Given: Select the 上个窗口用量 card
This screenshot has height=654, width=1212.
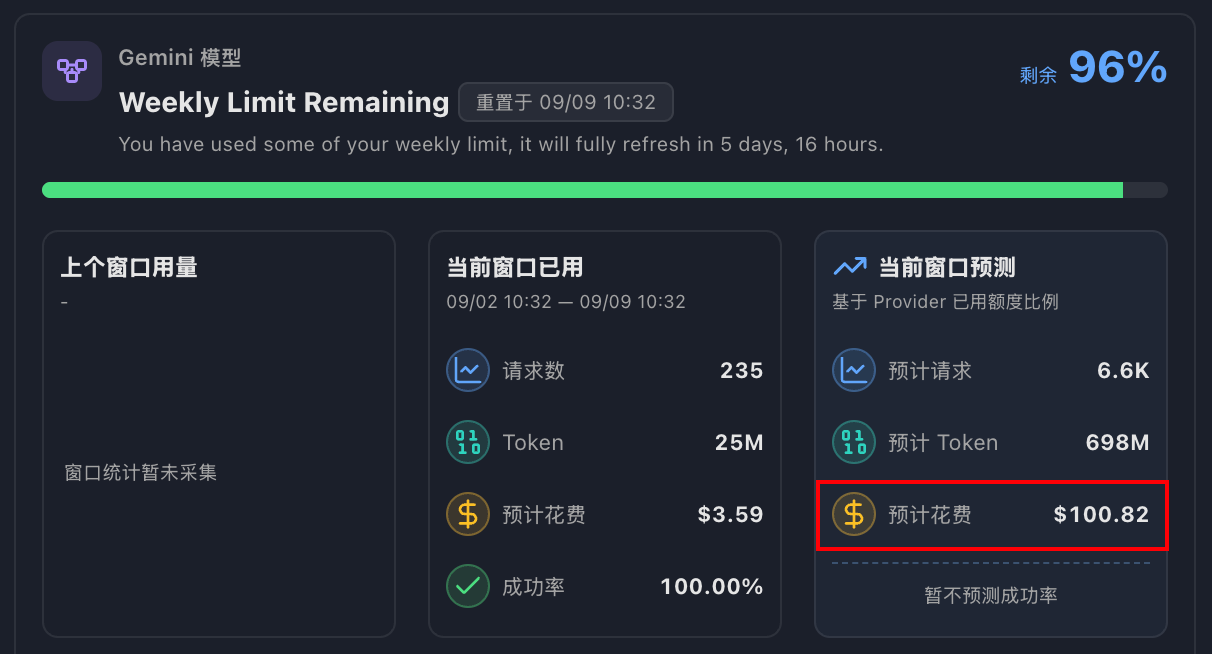Looking at the screenshot, I should [219, 434].
